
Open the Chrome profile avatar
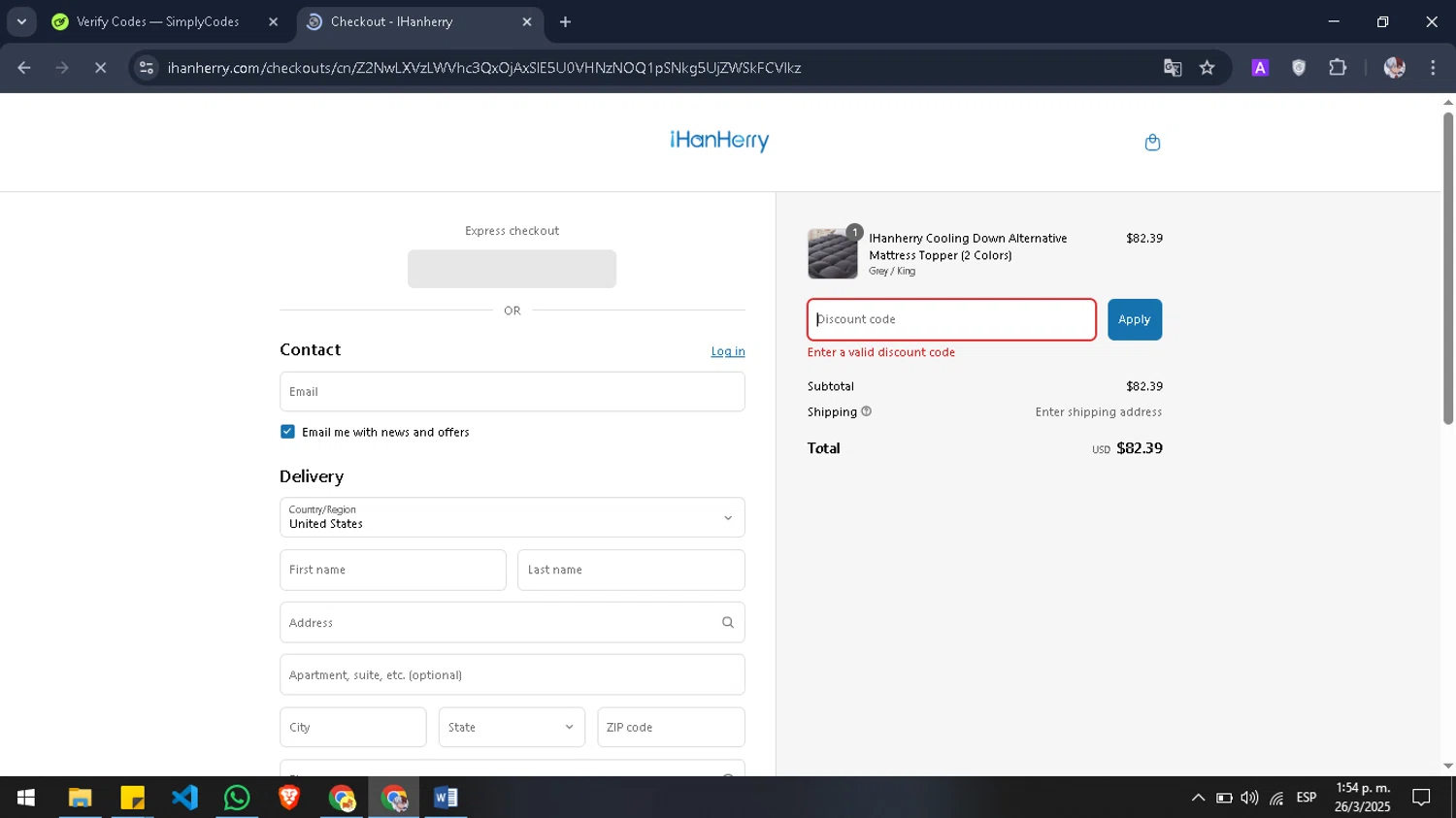(x=1395, y=68)
